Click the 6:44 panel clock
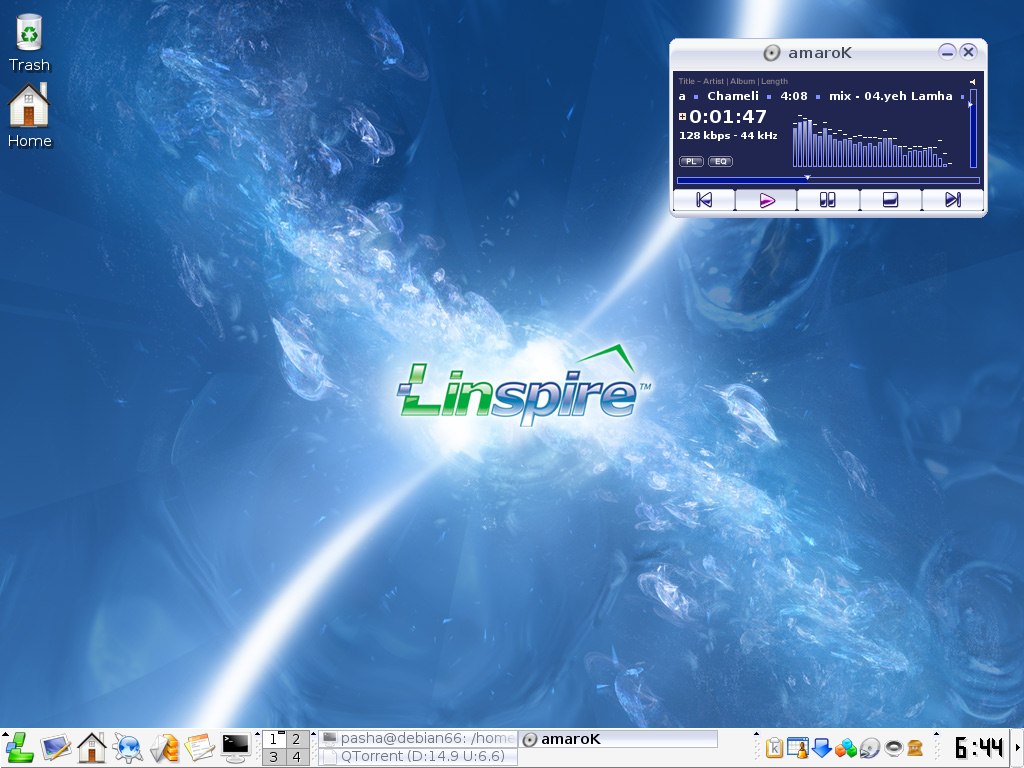Viewport: 1024px width, 768px height. (x=978, y=748)
